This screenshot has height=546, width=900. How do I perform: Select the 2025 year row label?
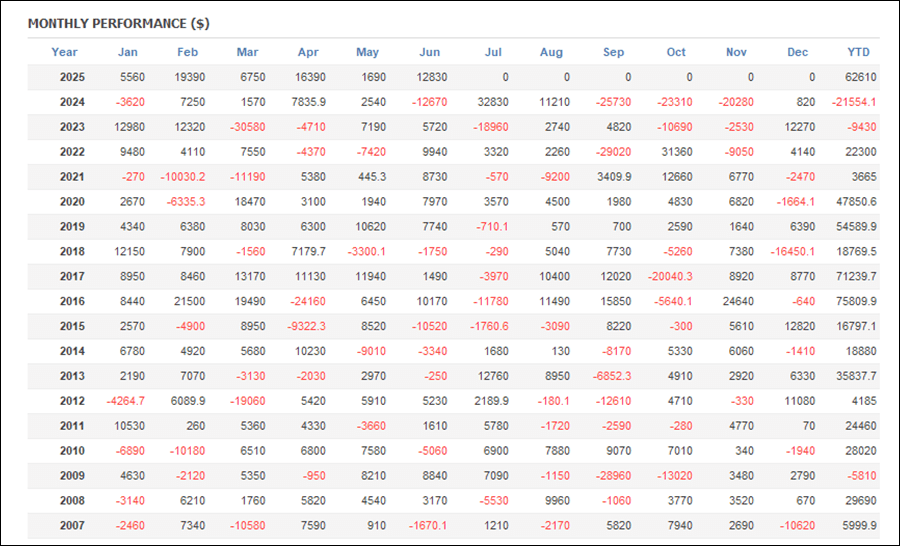pos(72,77)
